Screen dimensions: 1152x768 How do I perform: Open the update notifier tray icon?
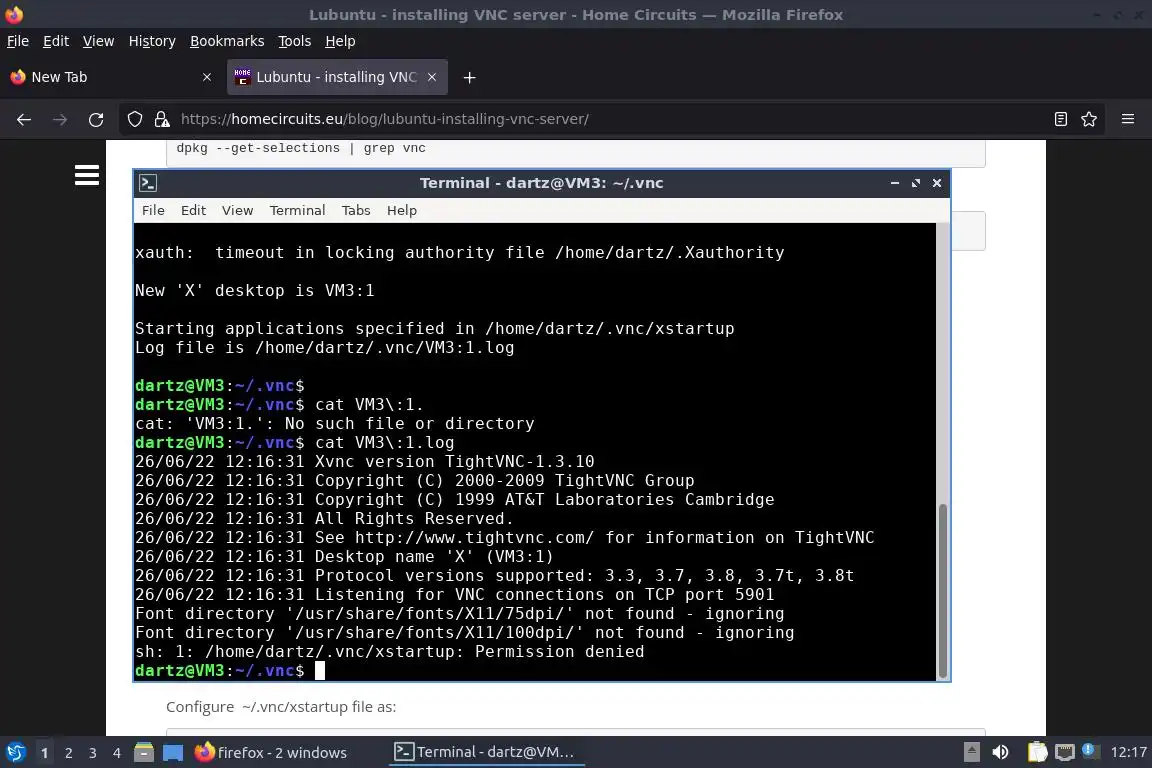click(x=1090, y=751)
